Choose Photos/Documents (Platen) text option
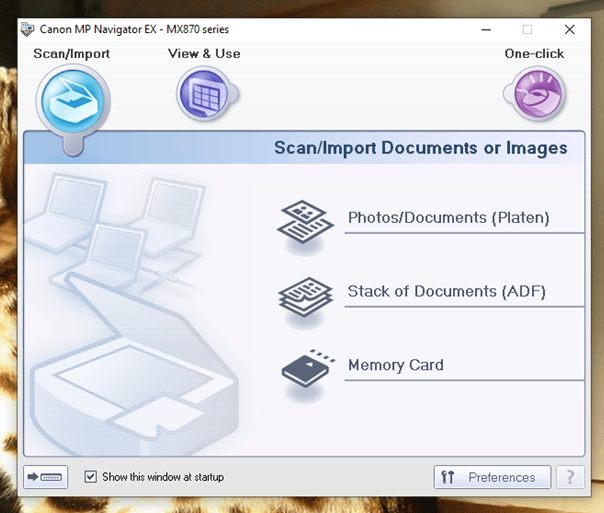Image resolution: width=604 pixels, height=513 pixels. click(x=448, y=218)
